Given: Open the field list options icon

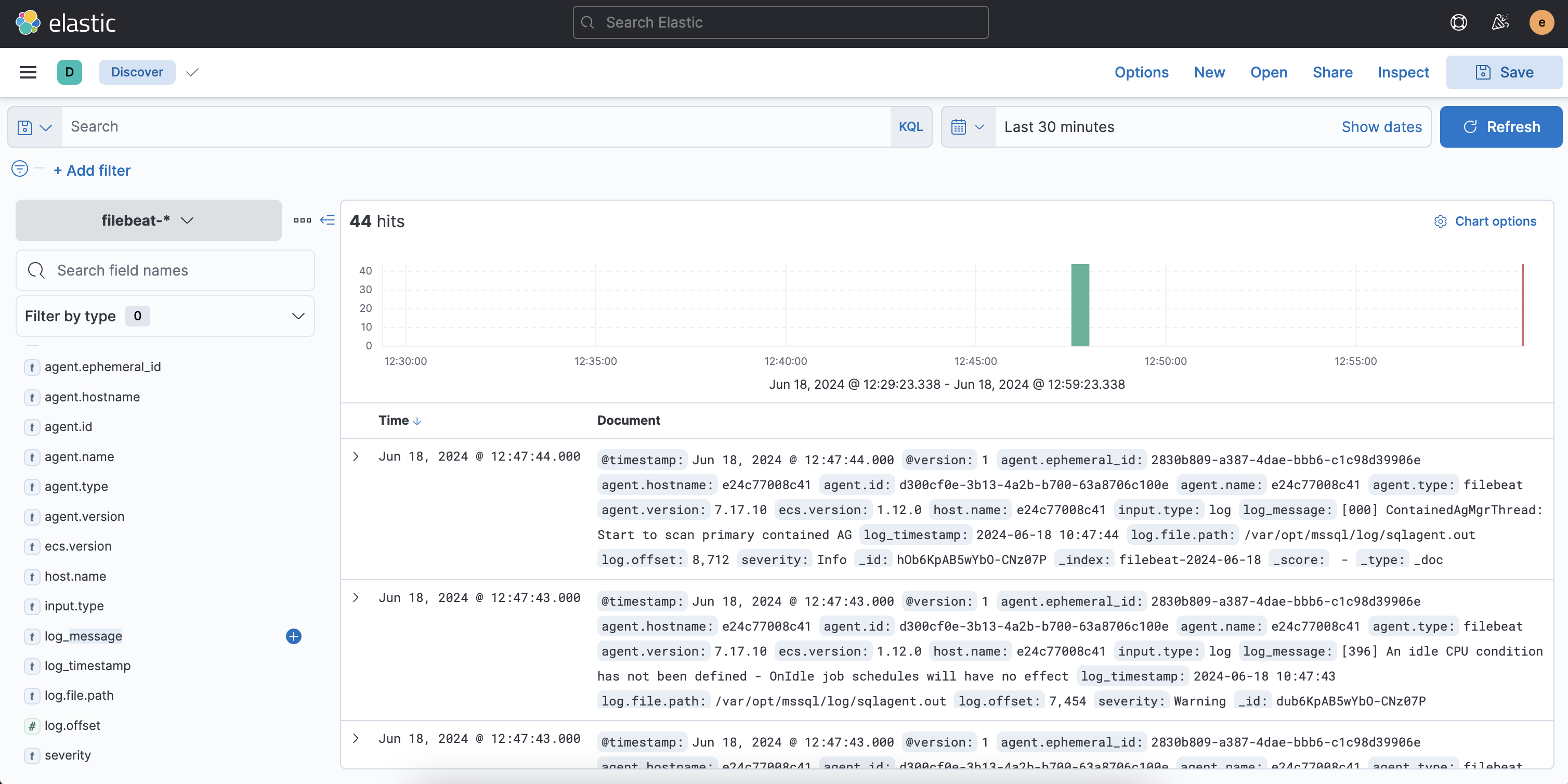Looking at the screenshot, I should (x=303, y=220).
